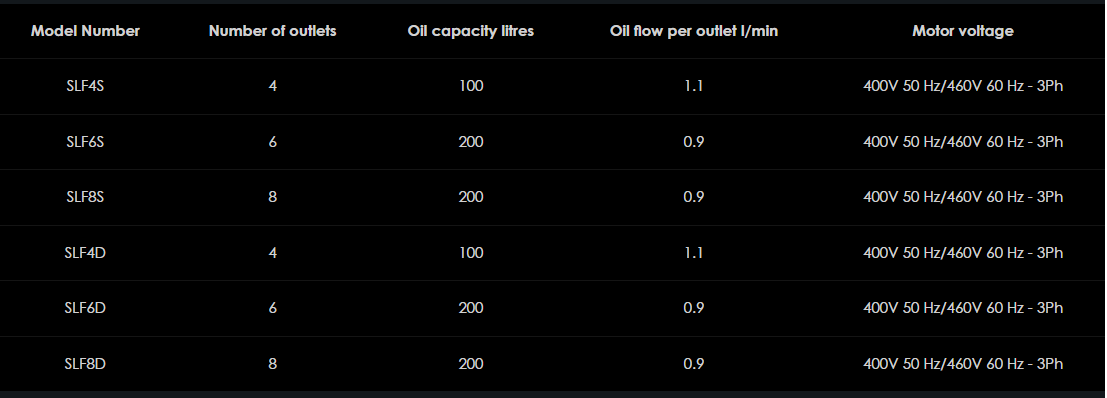Screen dimensions: 1107x398
Task: Select the SLF8S model cell
Action: (x=85, y=197)
